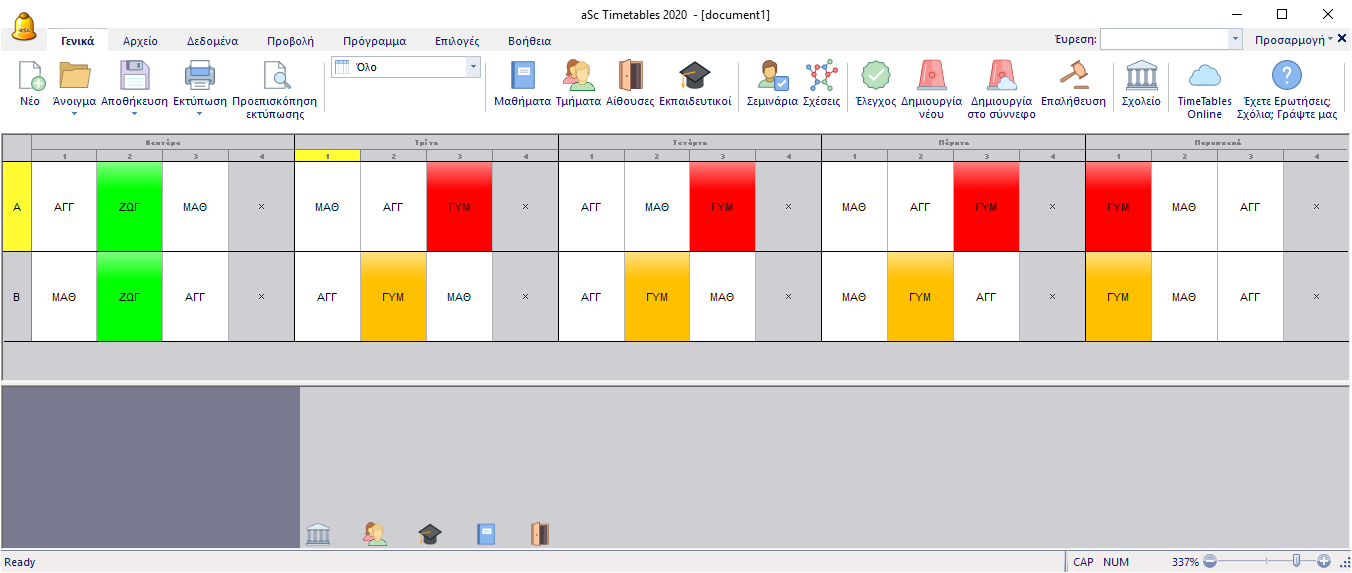Open Τμήματα (Classes) from the toolbar

(x=578, y=77)
